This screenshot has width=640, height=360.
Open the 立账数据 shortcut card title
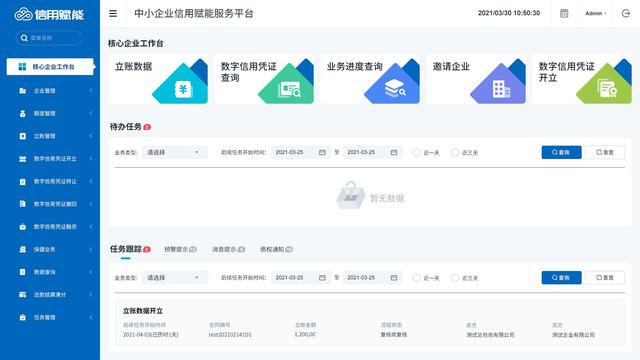(133, 67)
